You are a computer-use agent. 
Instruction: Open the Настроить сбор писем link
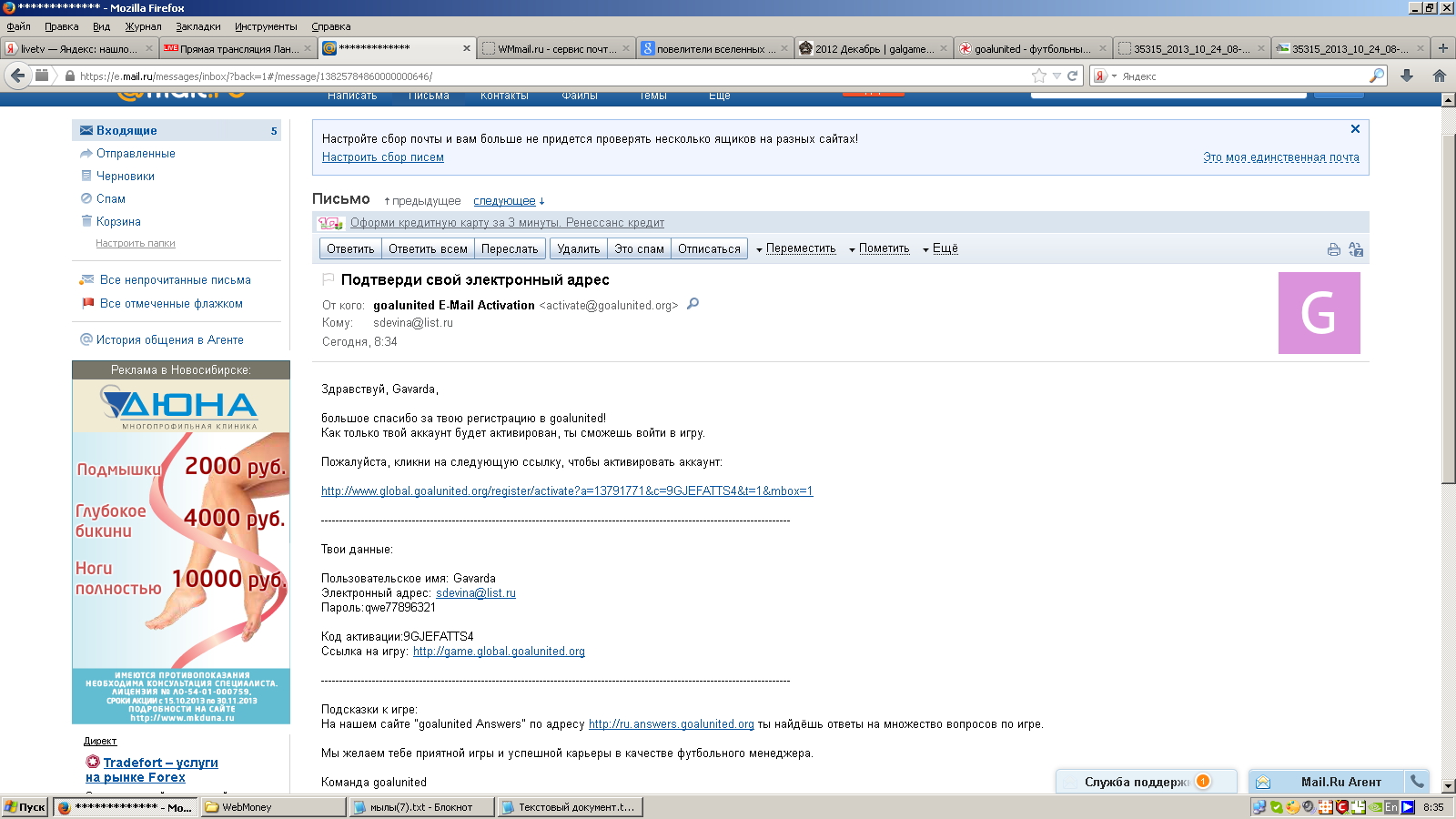383,157
